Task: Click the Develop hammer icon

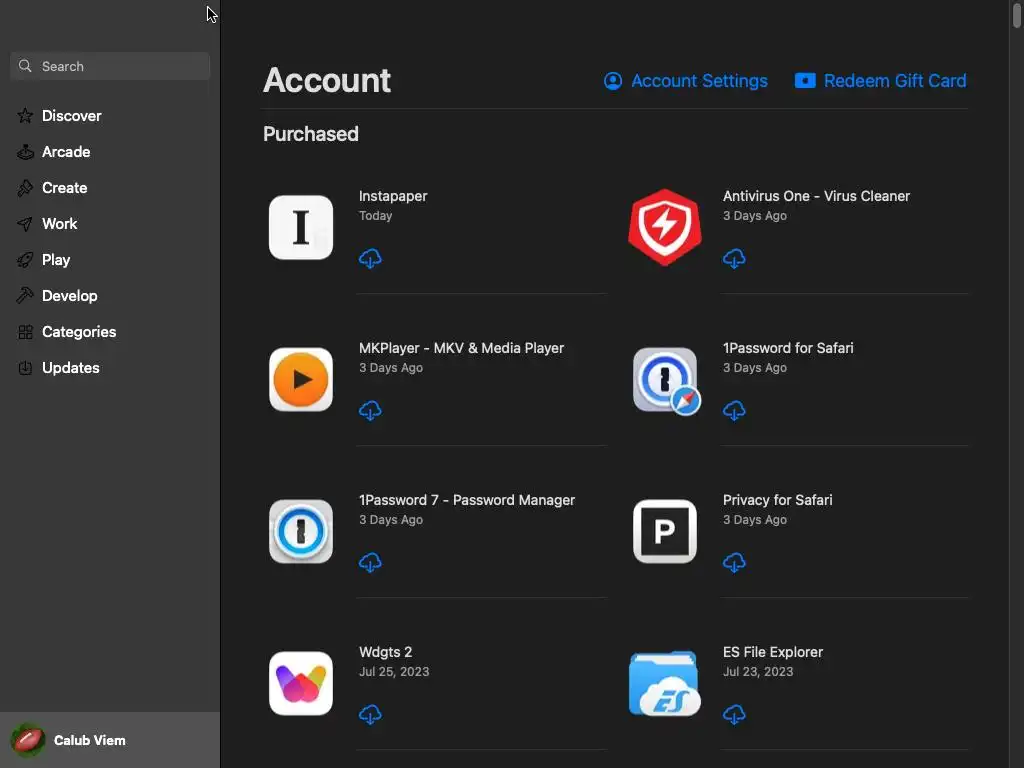Action: [25, 295]
